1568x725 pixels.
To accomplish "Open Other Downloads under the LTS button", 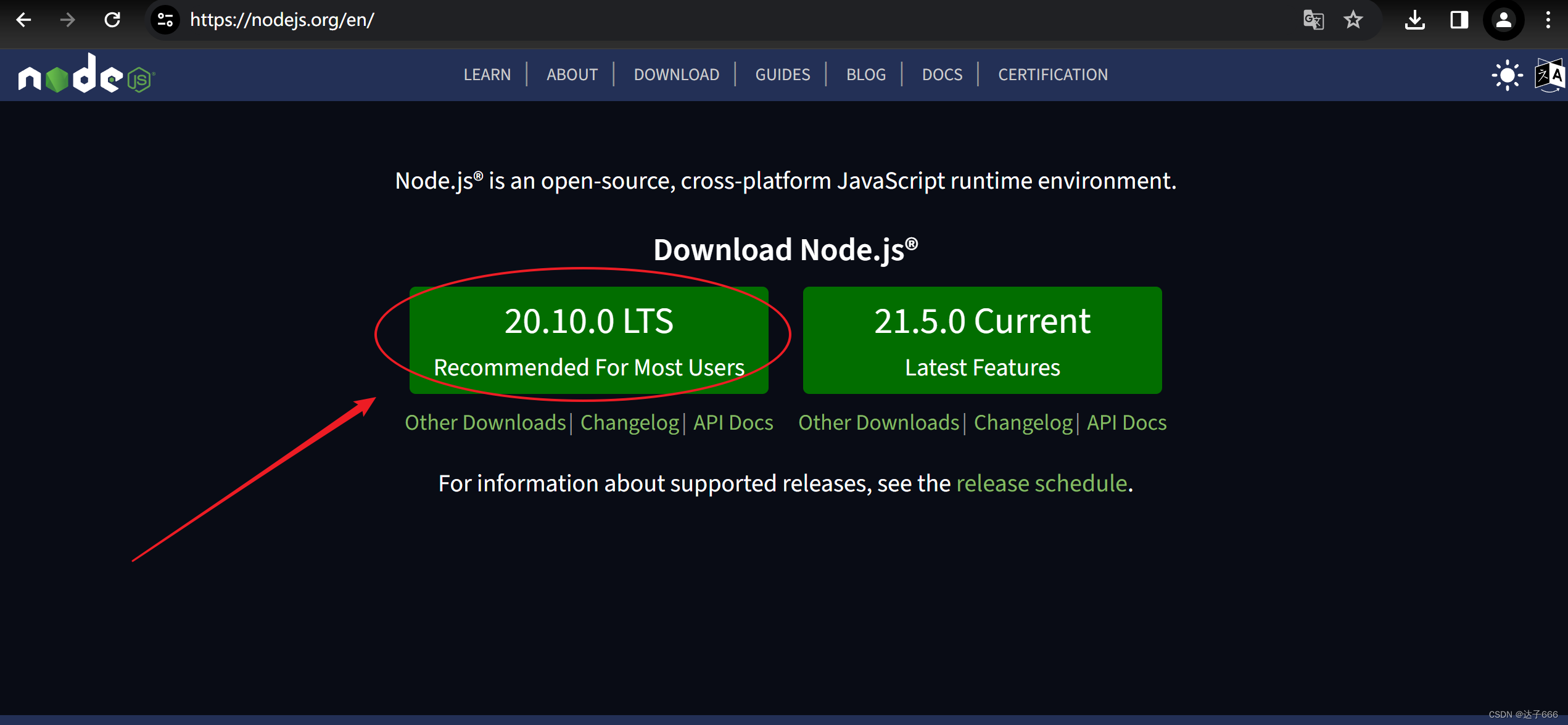I will (485, 422).
